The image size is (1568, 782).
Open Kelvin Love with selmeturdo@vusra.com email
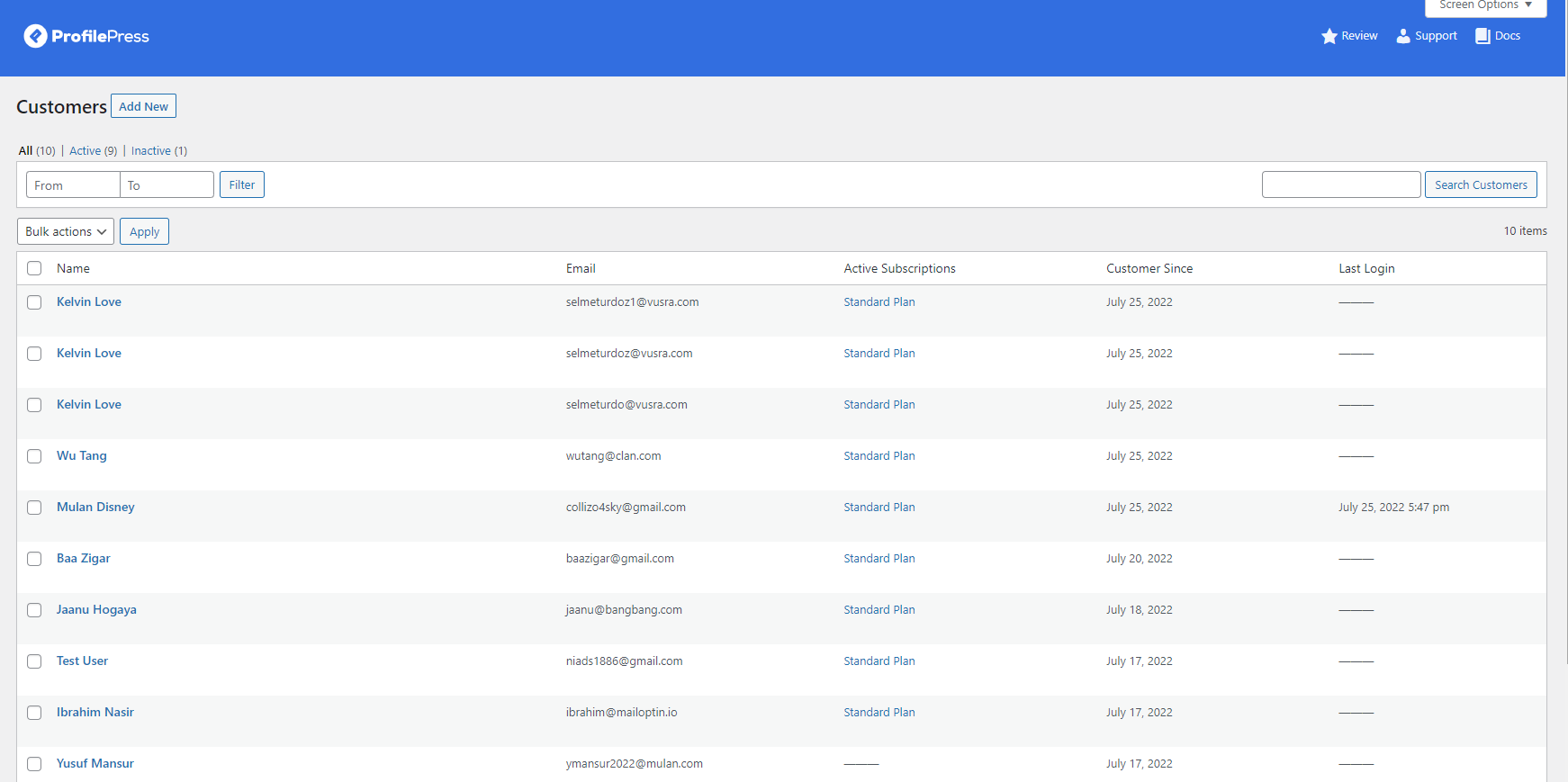click(x=89, y=404)
